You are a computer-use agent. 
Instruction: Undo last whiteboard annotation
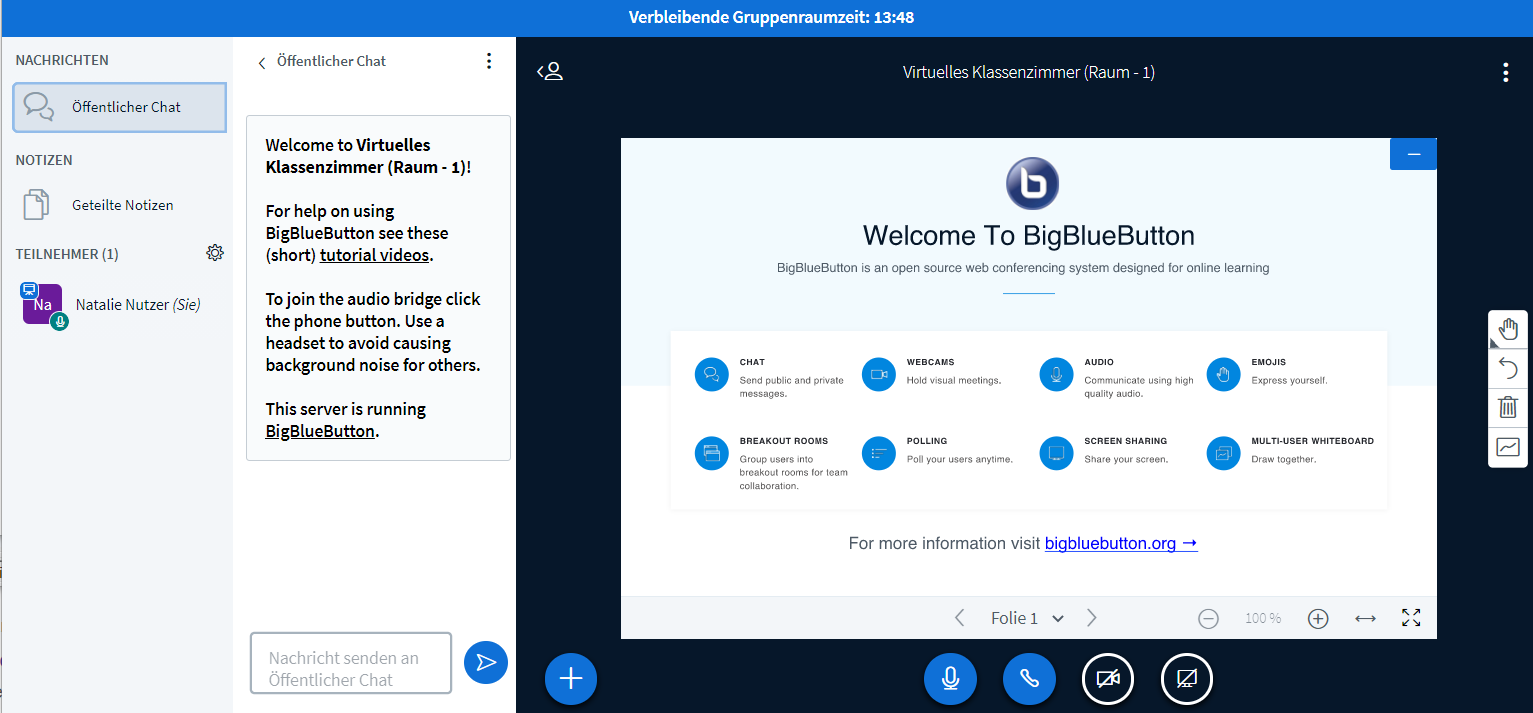tap(1508, 369)
